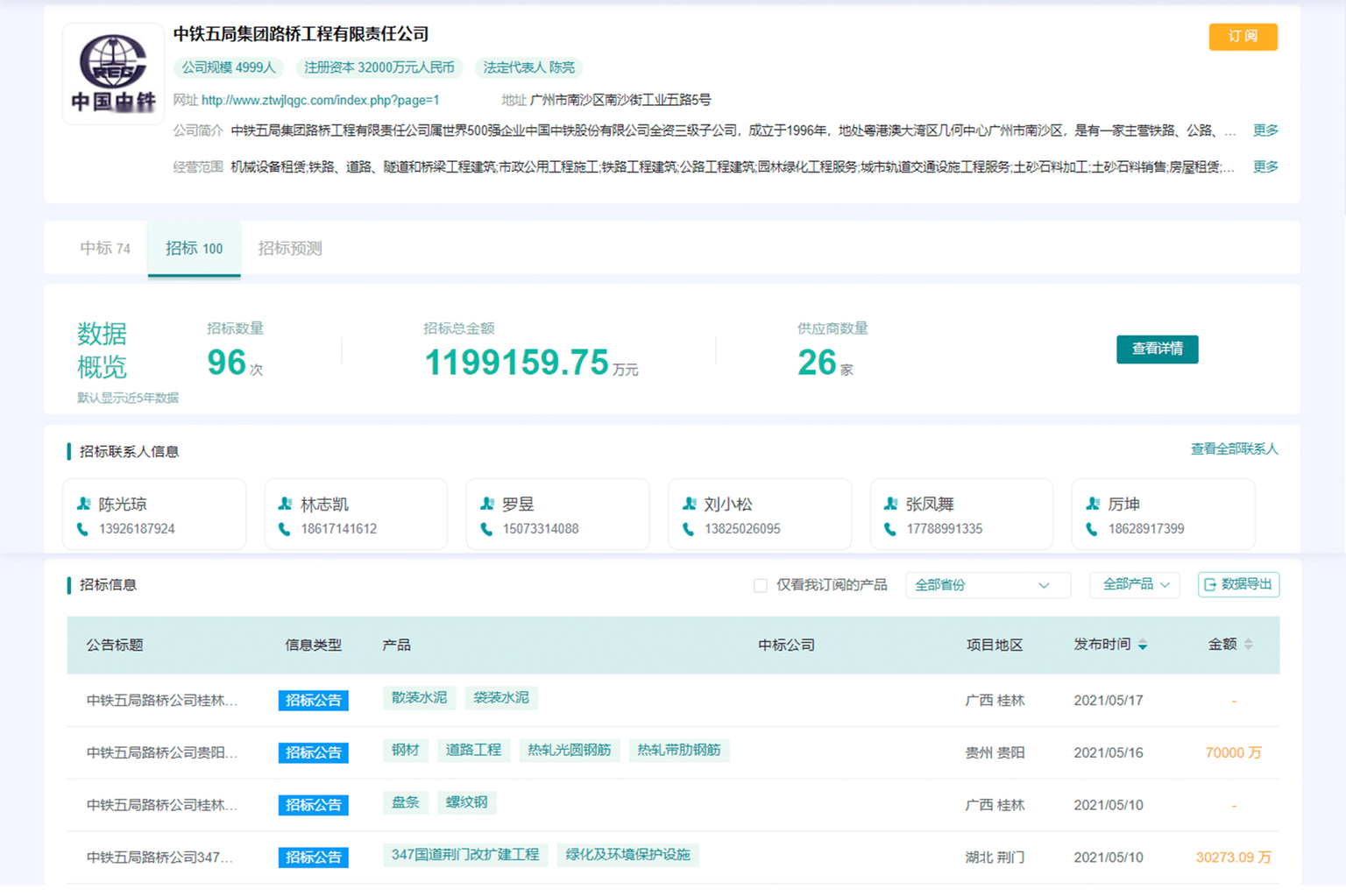Click the 盘条 product tag
The width and height of the screenshot is (1346, 896).
pos(405,802)
